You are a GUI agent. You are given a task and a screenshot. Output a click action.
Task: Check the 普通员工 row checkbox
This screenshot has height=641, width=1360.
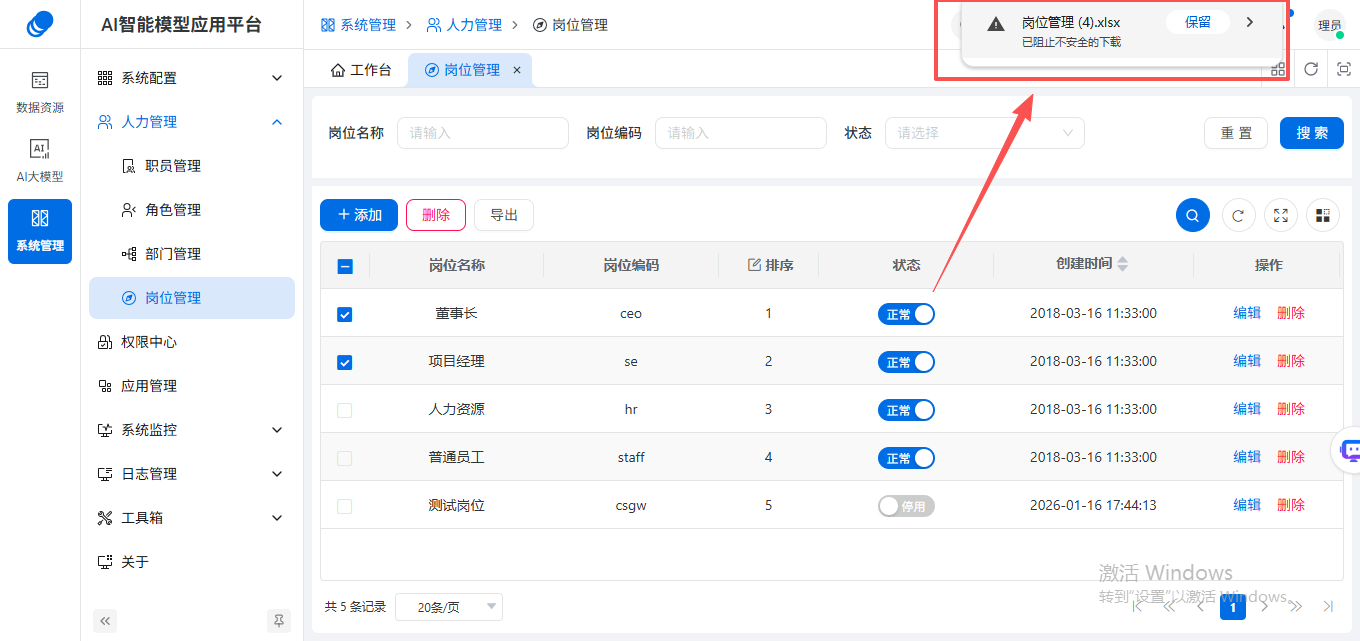pyautogui.click(x=345, y=458)
